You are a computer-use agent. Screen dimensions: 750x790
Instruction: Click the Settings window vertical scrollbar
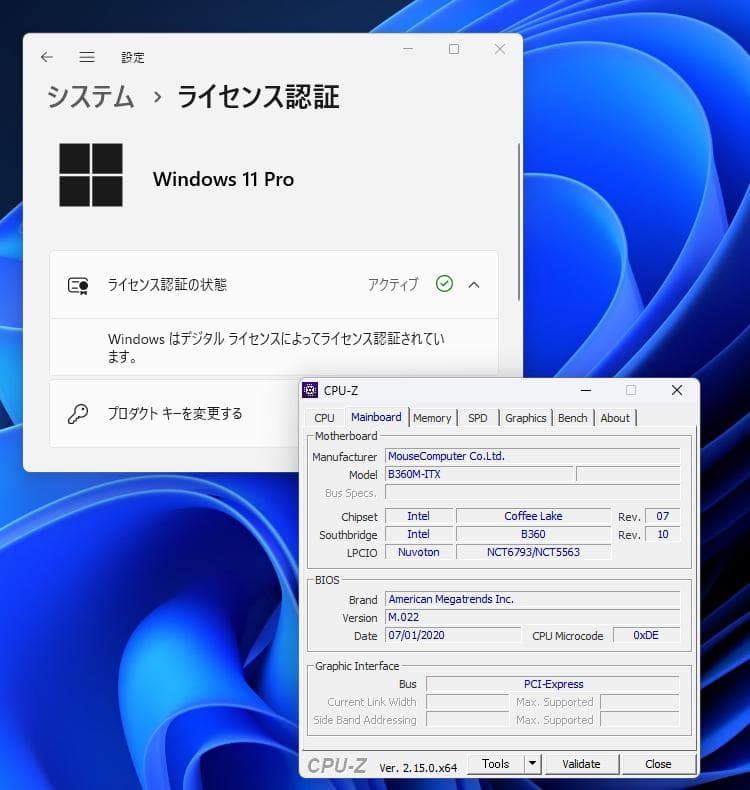(518, 220)
